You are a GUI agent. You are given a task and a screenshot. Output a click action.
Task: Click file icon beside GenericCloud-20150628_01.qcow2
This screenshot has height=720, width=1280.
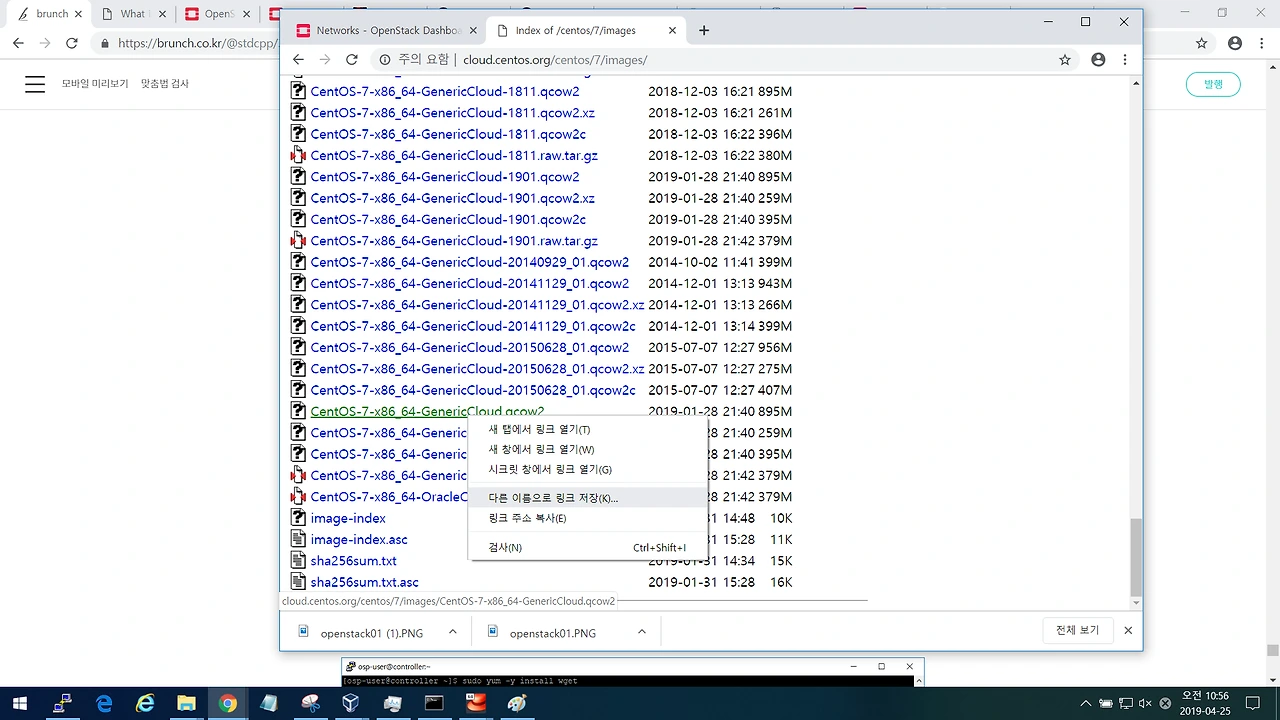[x=298, y=347]
